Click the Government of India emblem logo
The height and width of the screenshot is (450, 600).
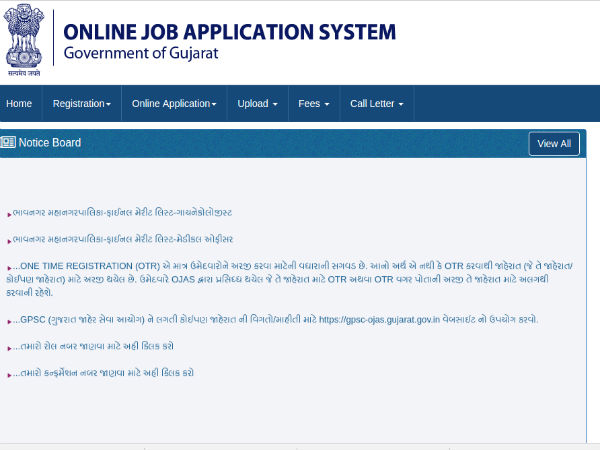[x=27, y=40]
